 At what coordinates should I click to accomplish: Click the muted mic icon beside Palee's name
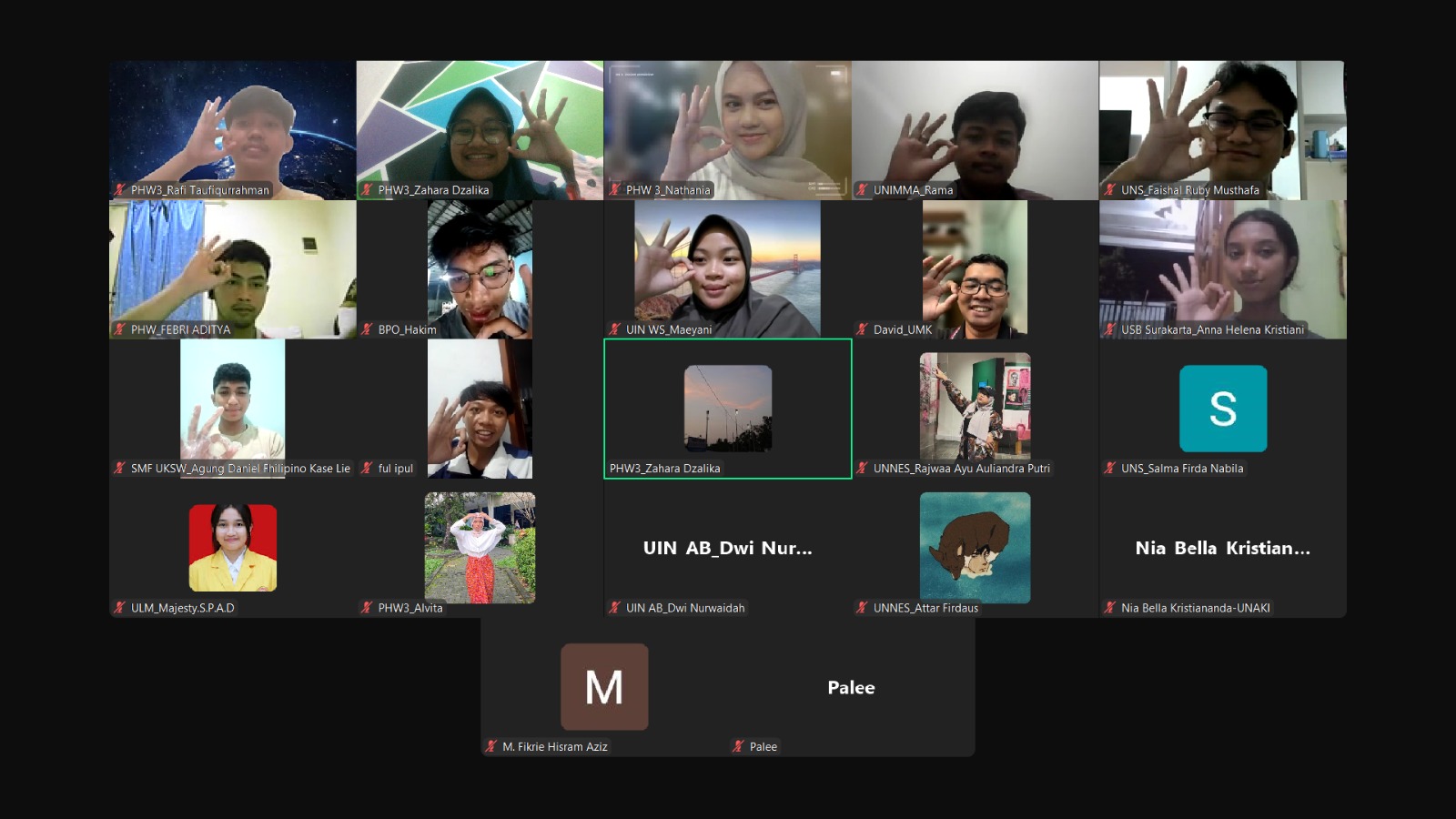click(737, 746)
